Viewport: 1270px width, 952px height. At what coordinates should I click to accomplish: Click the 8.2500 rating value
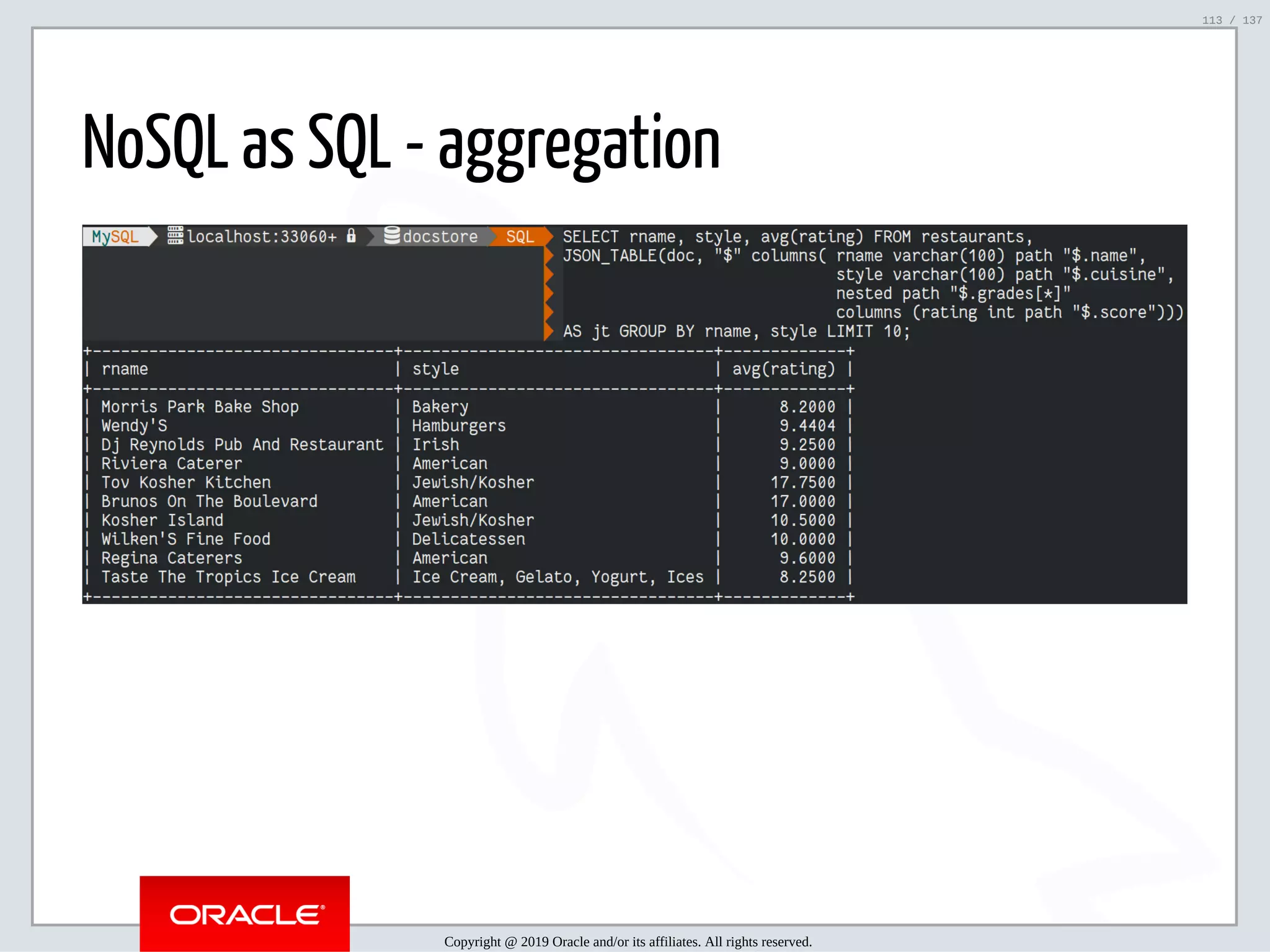[807, 577]
